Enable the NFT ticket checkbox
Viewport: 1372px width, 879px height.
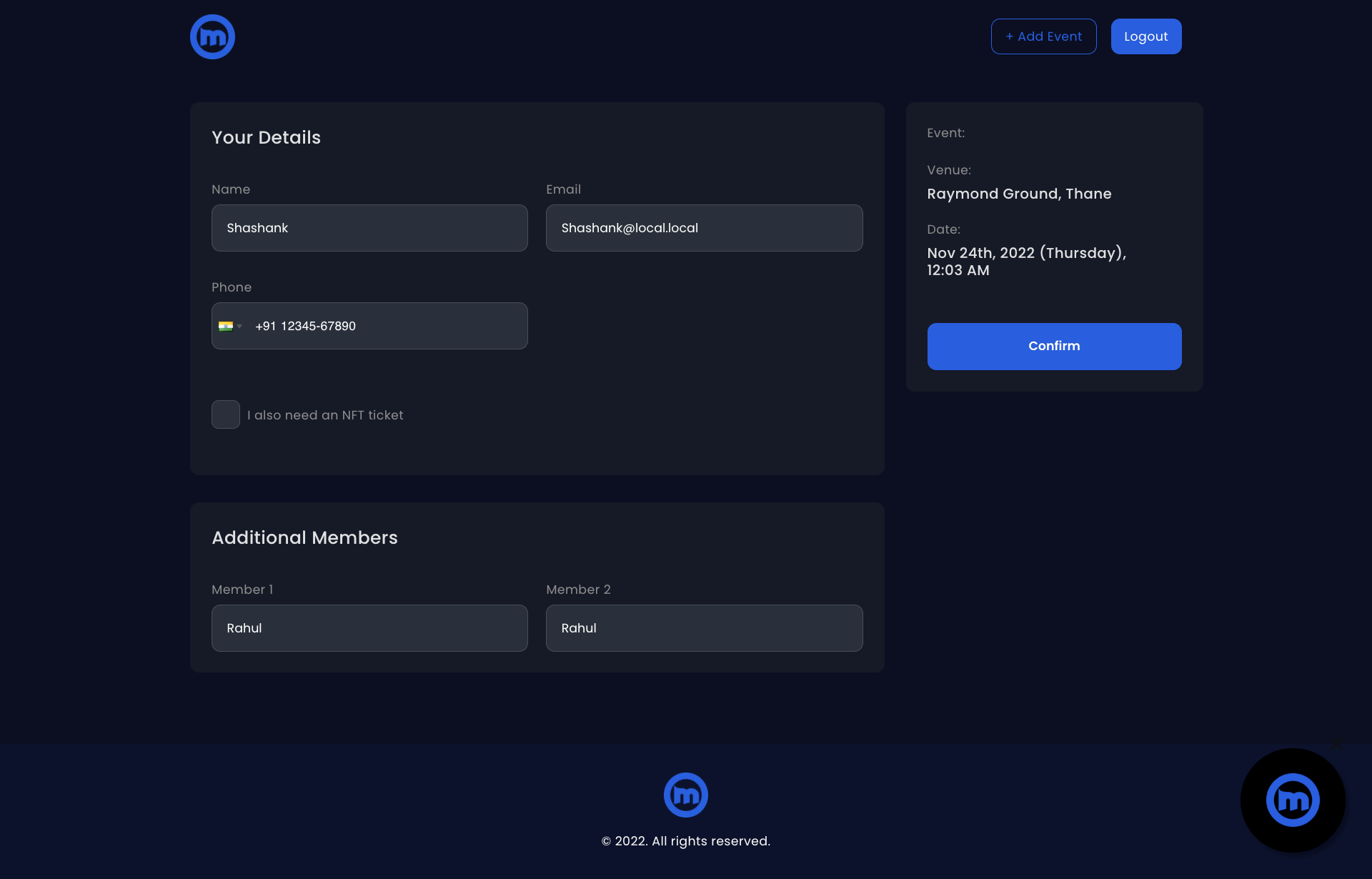(x=226, y=414)
